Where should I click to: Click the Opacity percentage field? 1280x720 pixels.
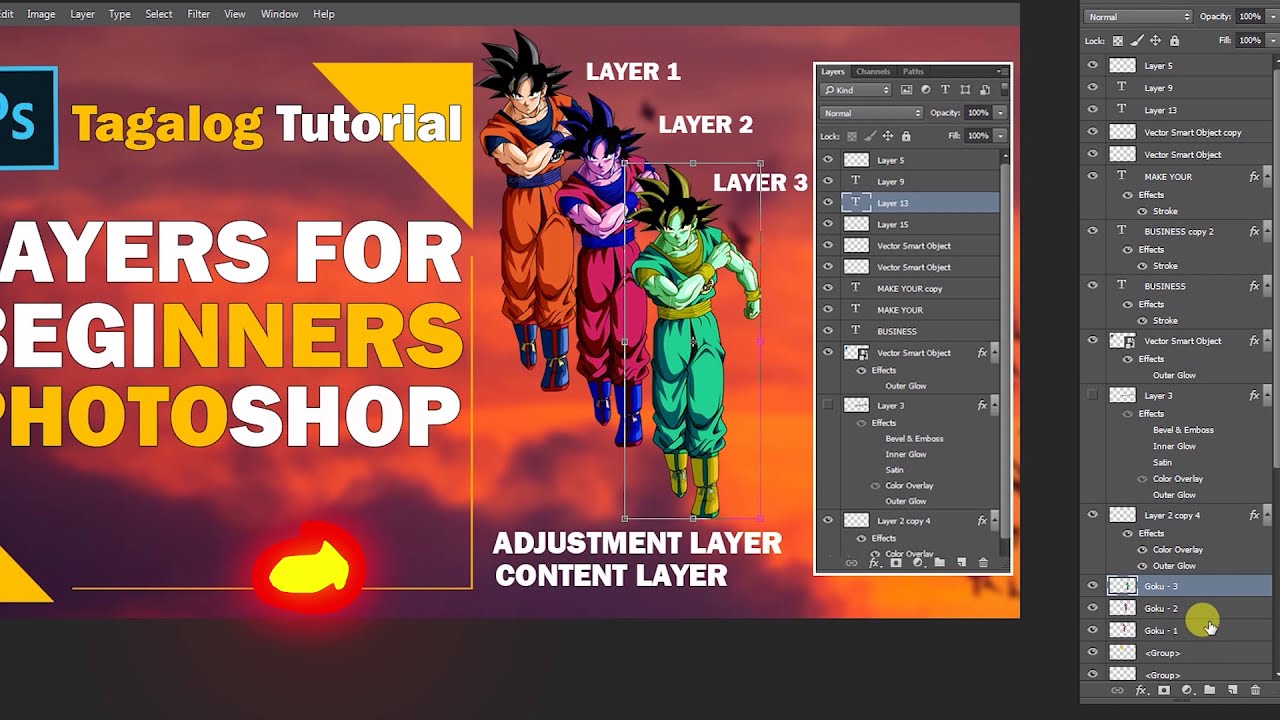coord(1249,17)
